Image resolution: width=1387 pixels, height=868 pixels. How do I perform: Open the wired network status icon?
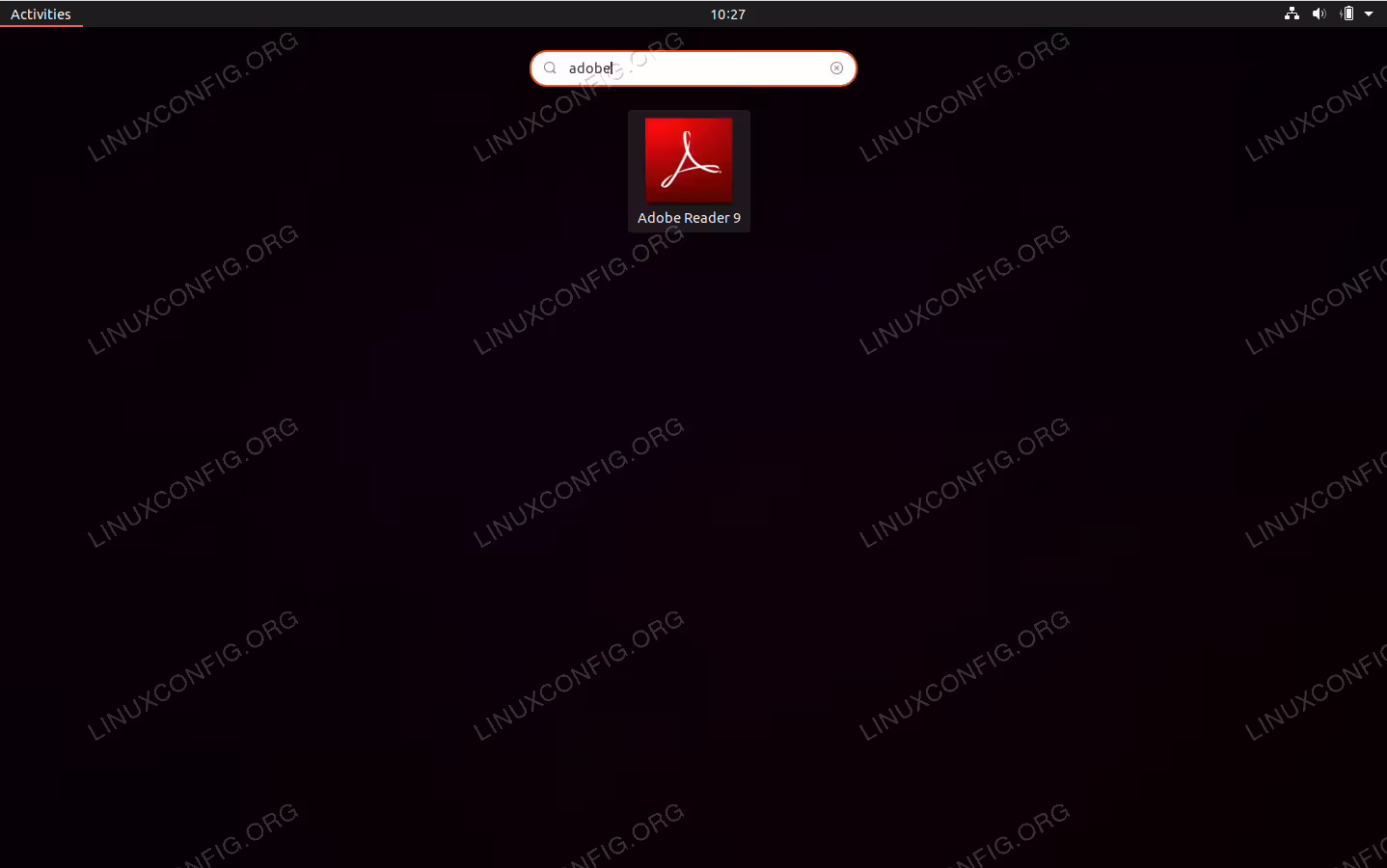[x=1292, y=14]
